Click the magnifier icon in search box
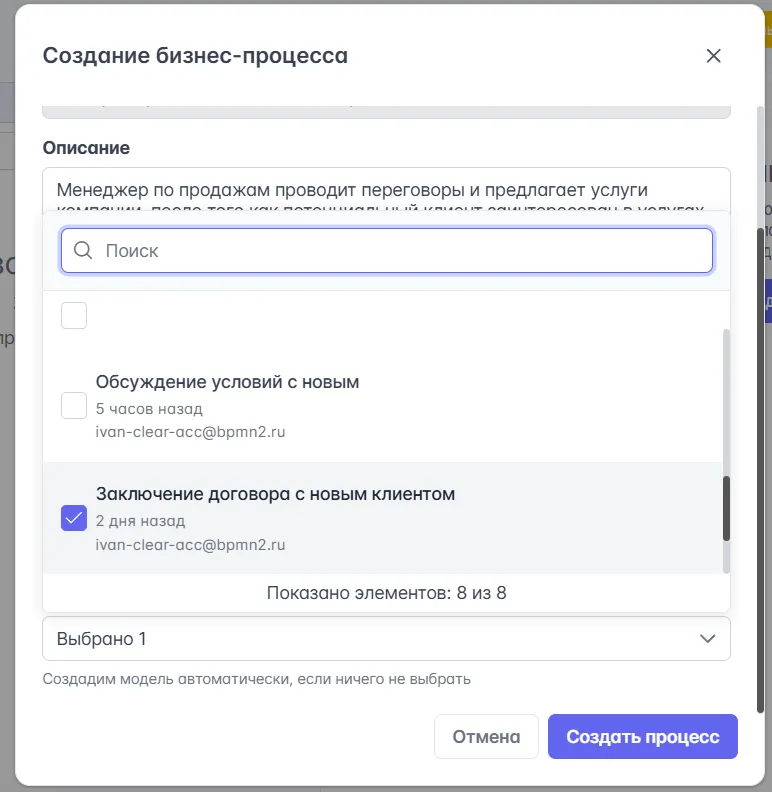The image size is (772, 792). point(84,250)
